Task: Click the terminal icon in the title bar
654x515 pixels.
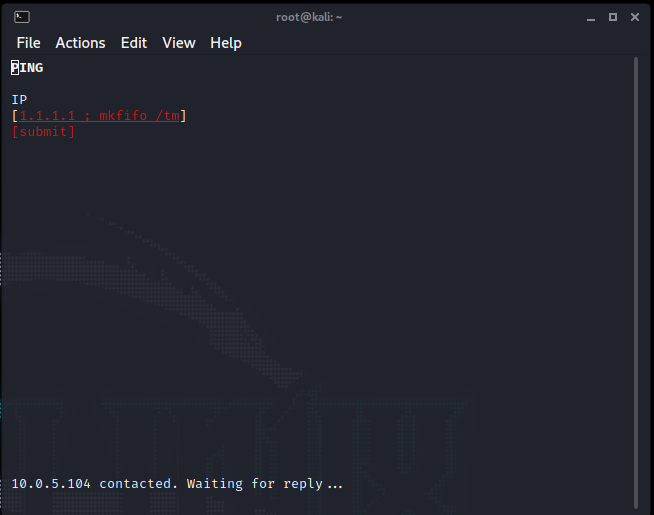Action: pos(22,16)
